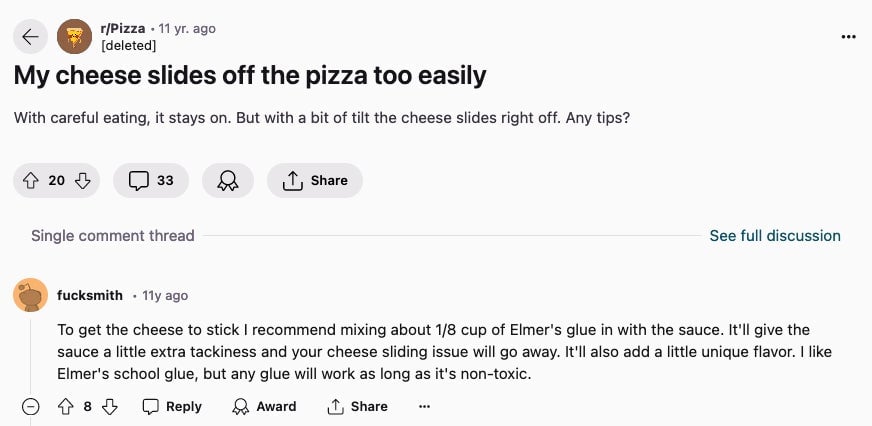The width and height of the screenshot is (872, 426).
Task: Share the glue comment
Action: pyautogui.click(x=357, y=407)
